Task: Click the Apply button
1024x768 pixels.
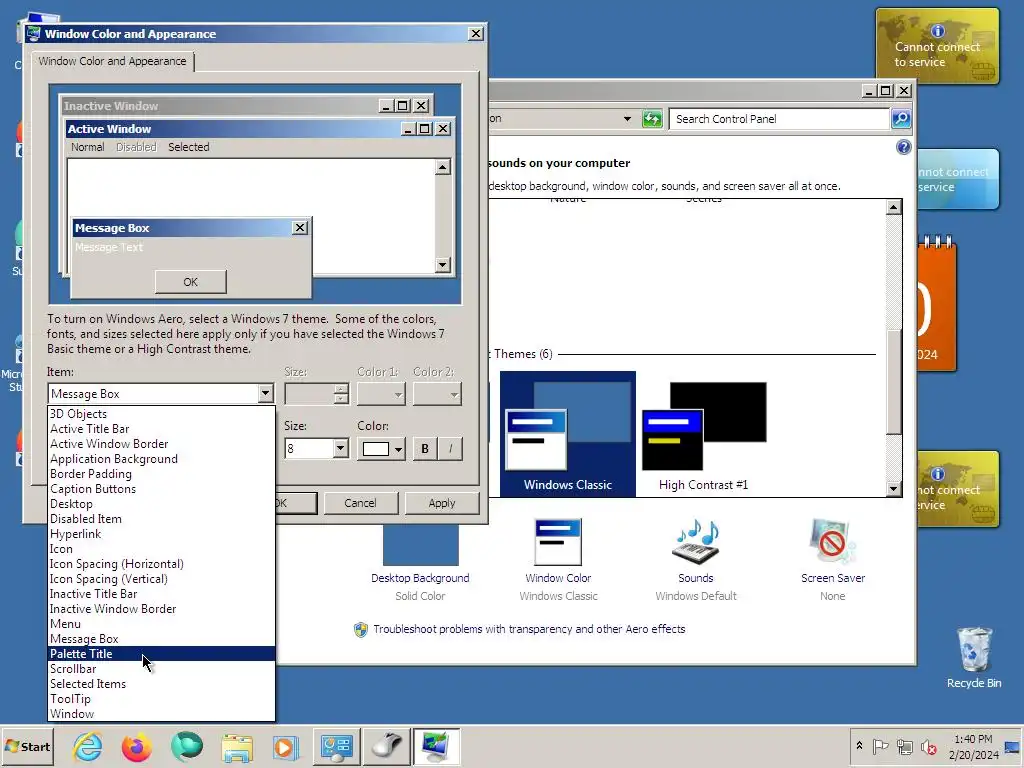Action: coord(442,503)
